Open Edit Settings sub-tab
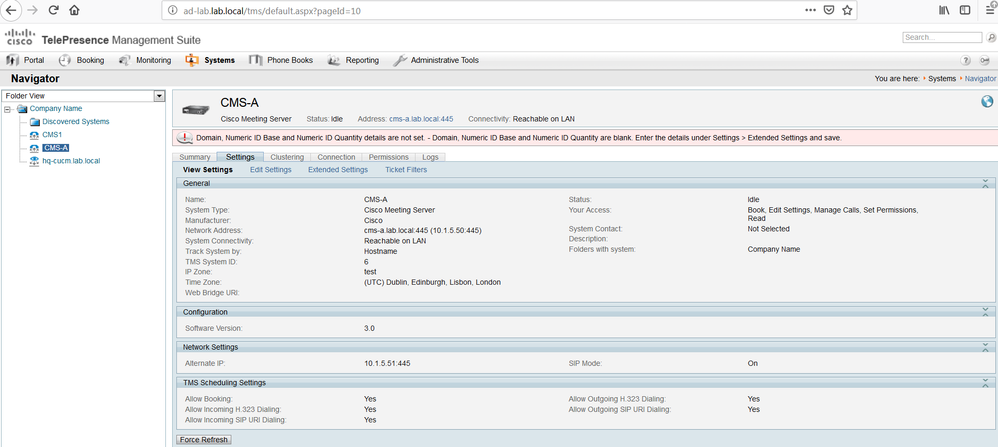The height and width of the screenshot is (447, 998). click(x=271, y=170)
